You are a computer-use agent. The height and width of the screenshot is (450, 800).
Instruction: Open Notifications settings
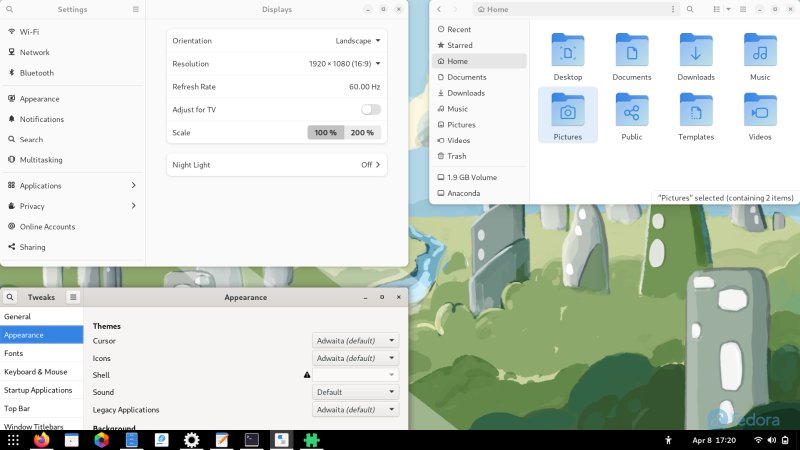(72, 119)
